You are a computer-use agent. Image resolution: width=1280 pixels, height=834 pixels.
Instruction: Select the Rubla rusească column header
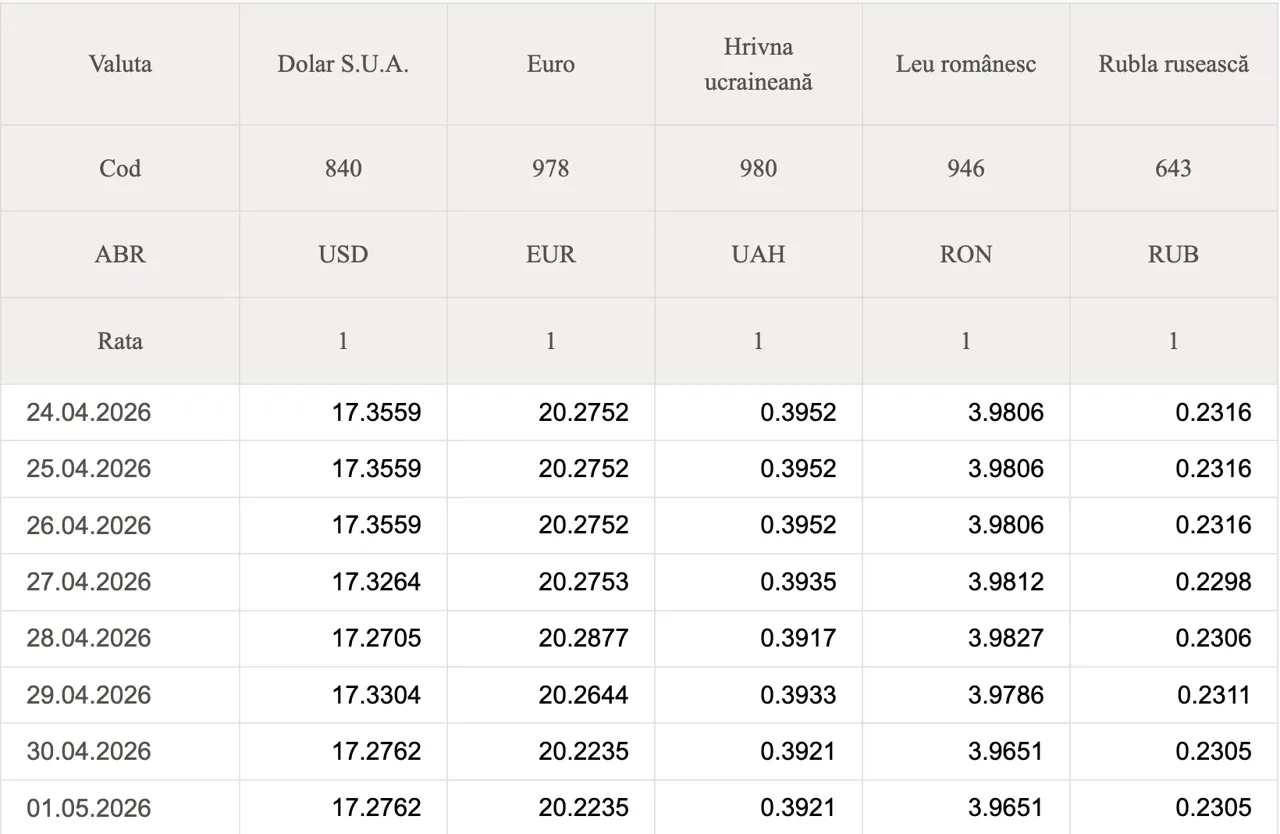click(x=1174, y=64)
